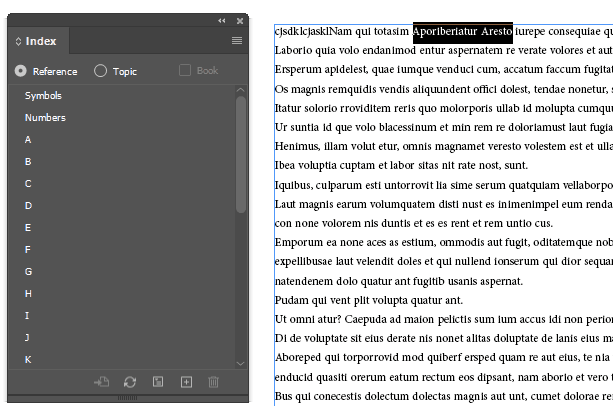This screenshot has width=613, height=406.
Task: Click the word 'Henimus' in the text
Action: click(x=297, y=146)
